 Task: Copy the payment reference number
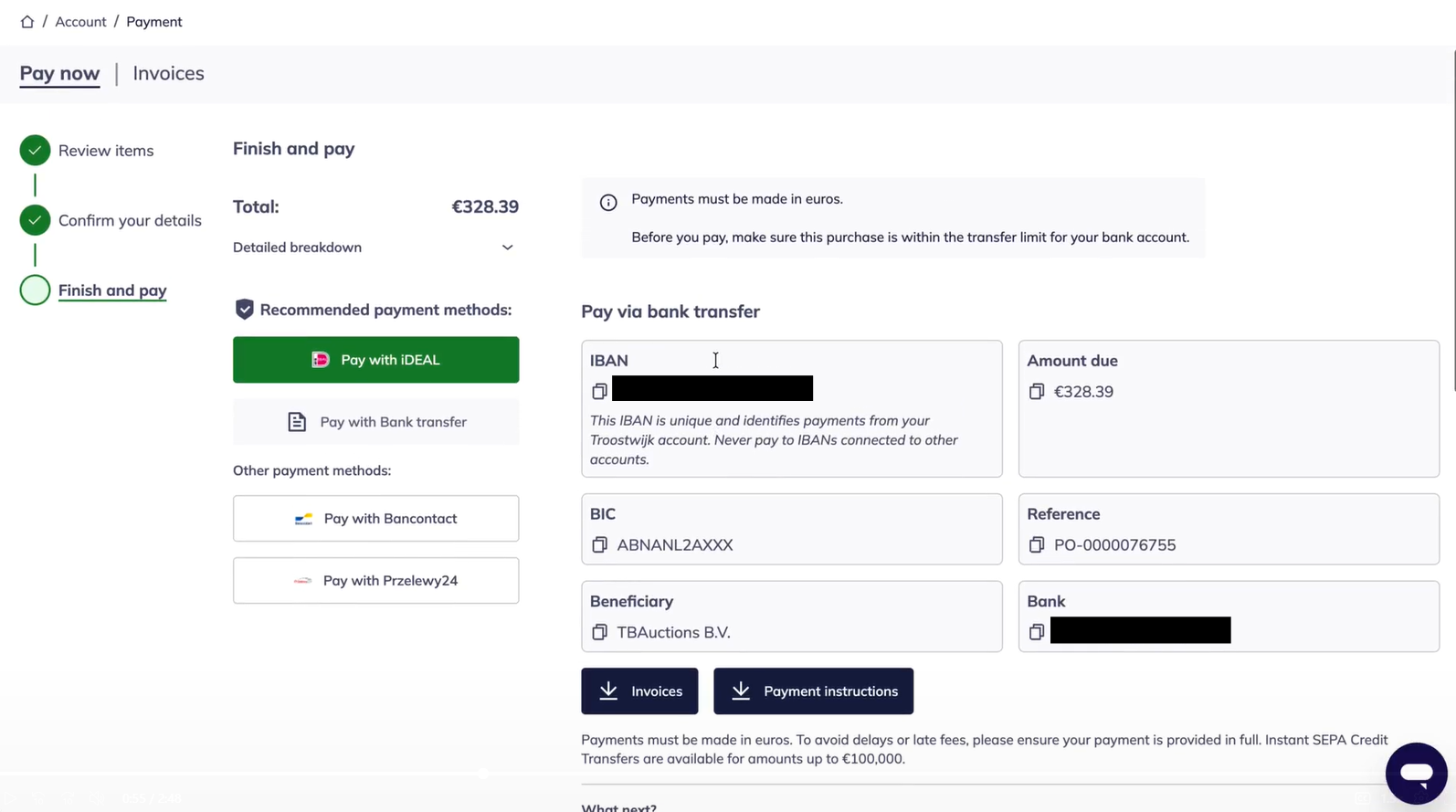(x=1036, y=545)
